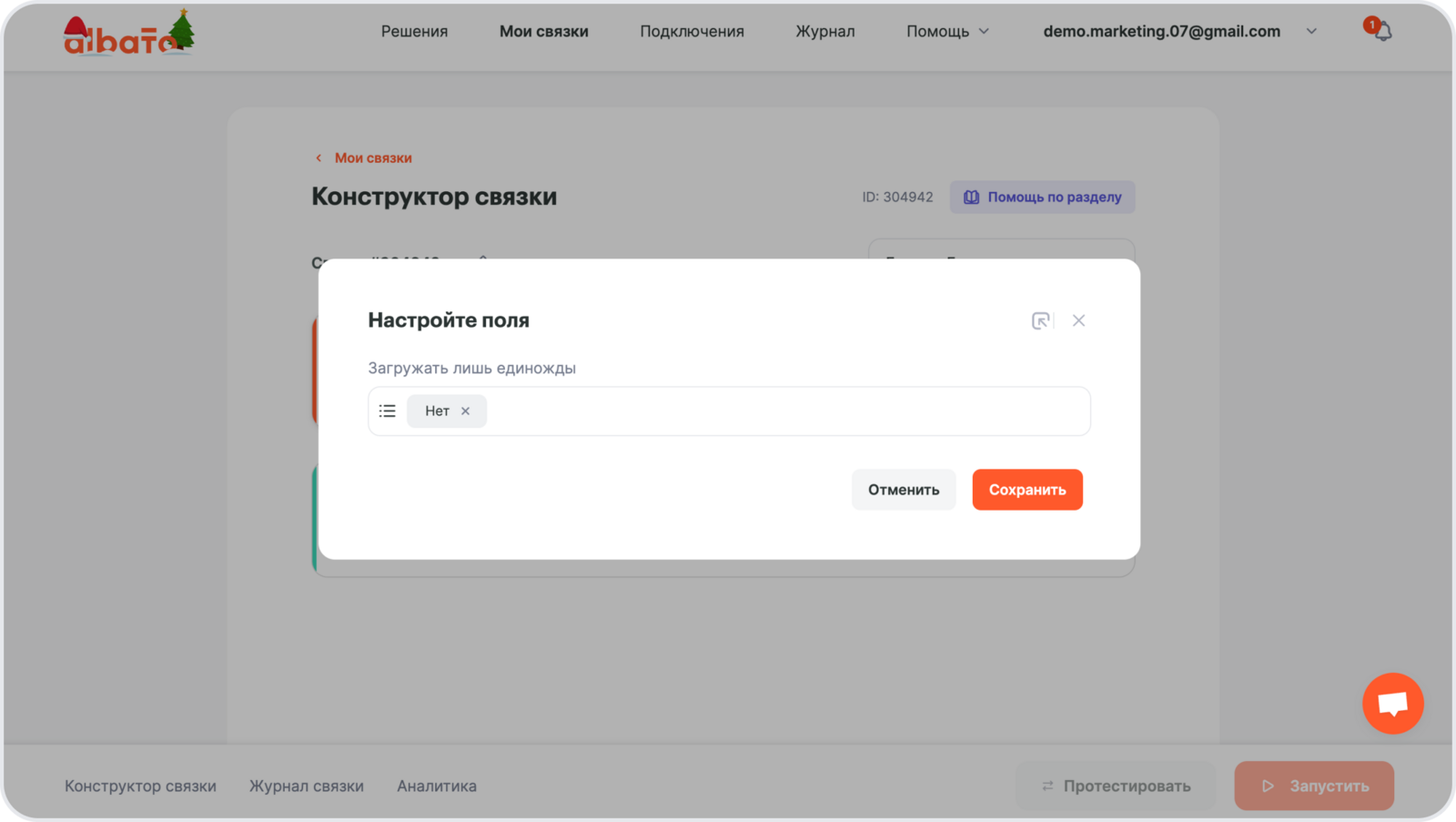Switch to the 'Журнал связки' tab
Image resolution: width=1456 pixels, height=822 pixels.
point(307,786)
